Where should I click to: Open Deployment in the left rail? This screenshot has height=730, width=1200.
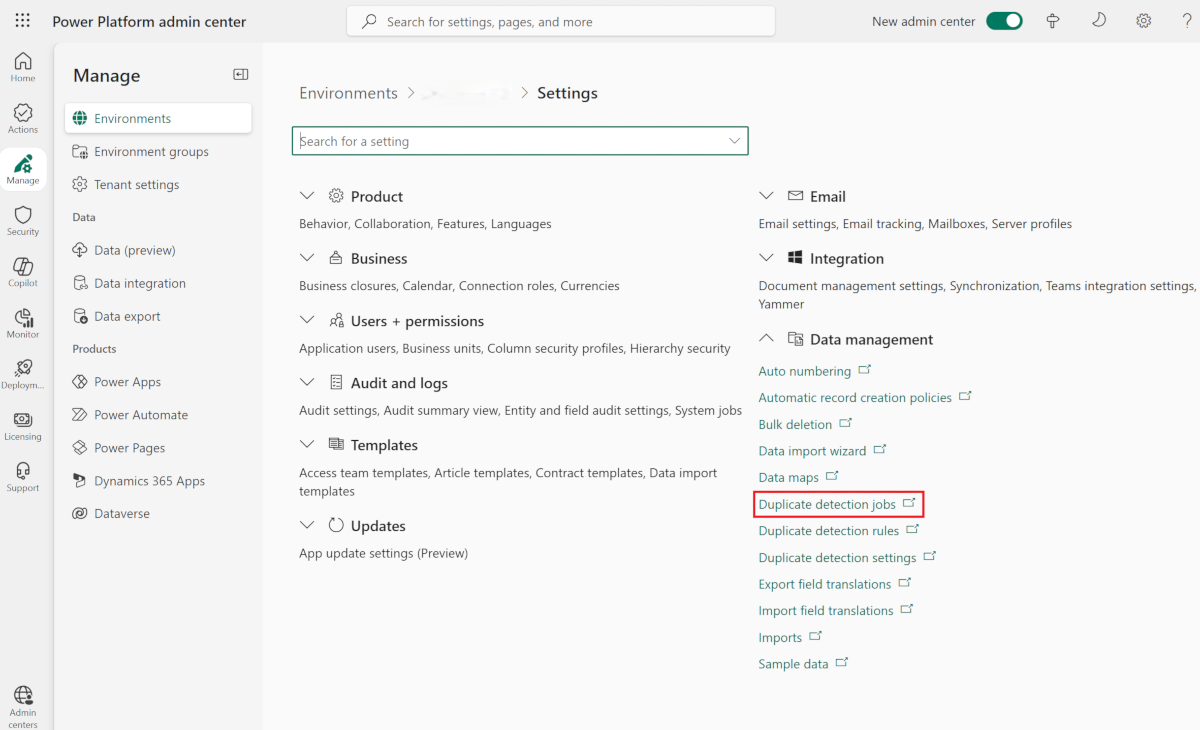point(23,374)
